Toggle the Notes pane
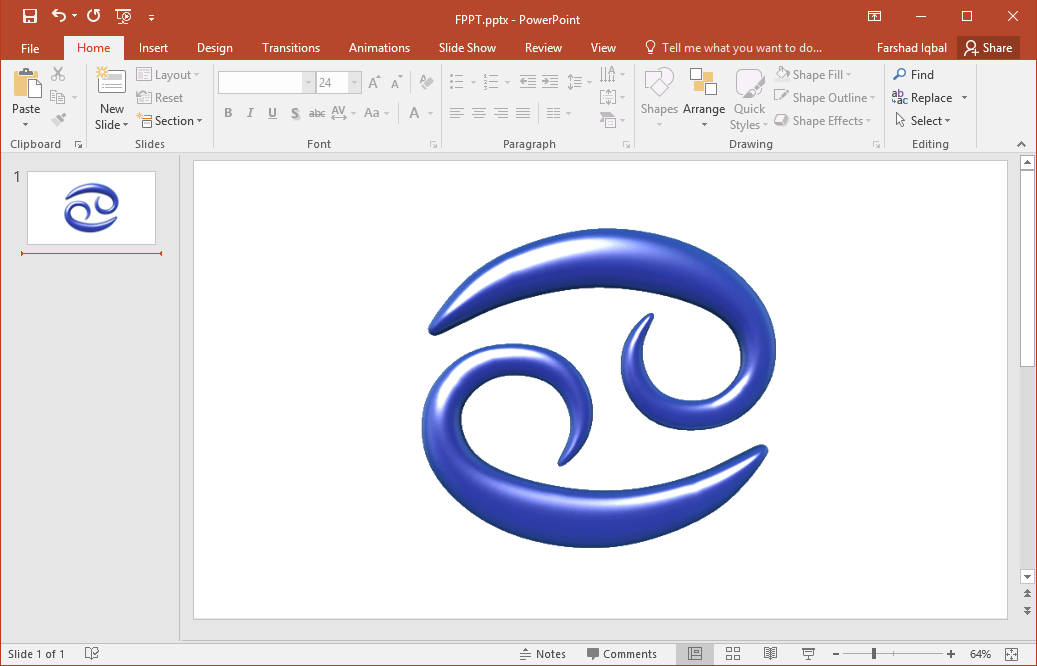This screenshot has height=666, width=1037. (543, 654)
